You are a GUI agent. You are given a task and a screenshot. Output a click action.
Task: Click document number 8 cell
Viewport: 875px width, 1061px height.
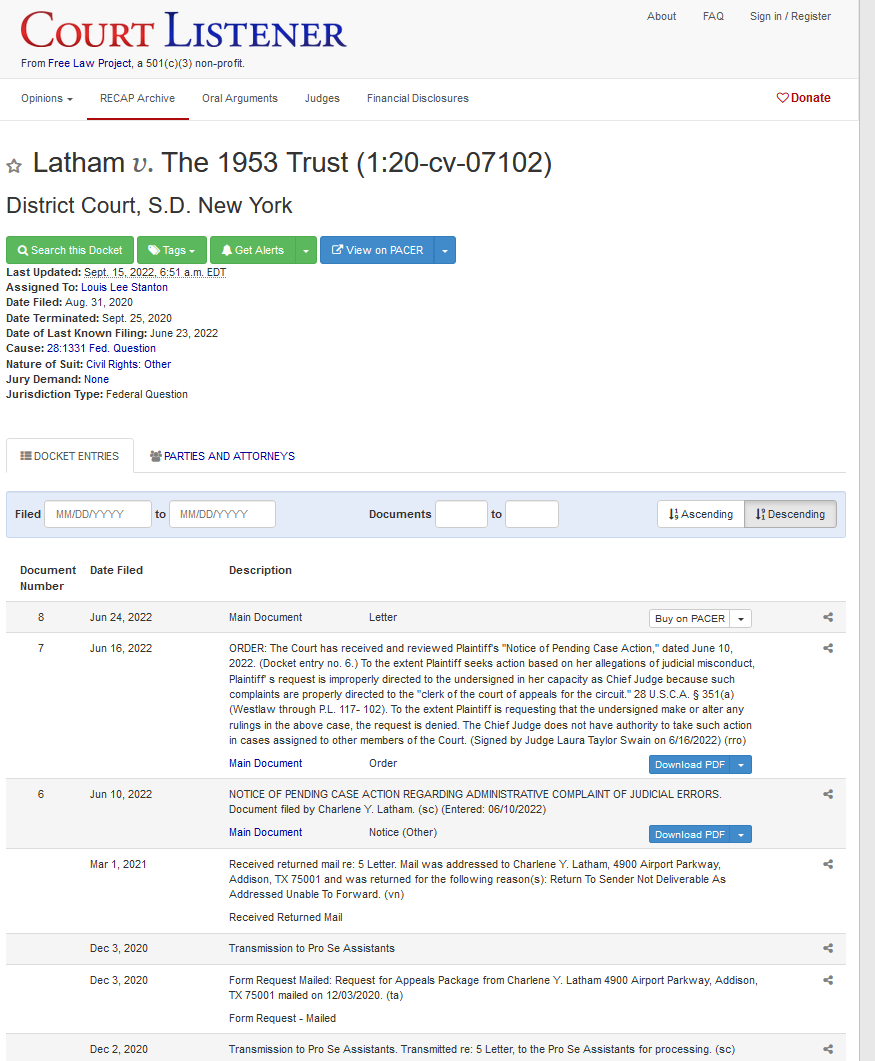41,617
